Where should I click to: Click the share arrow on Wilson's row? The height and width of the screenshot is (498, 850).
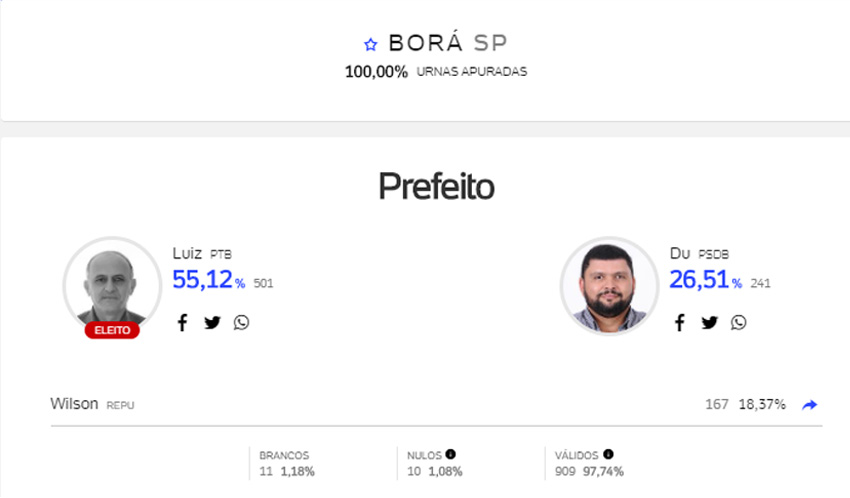(810, 405)
